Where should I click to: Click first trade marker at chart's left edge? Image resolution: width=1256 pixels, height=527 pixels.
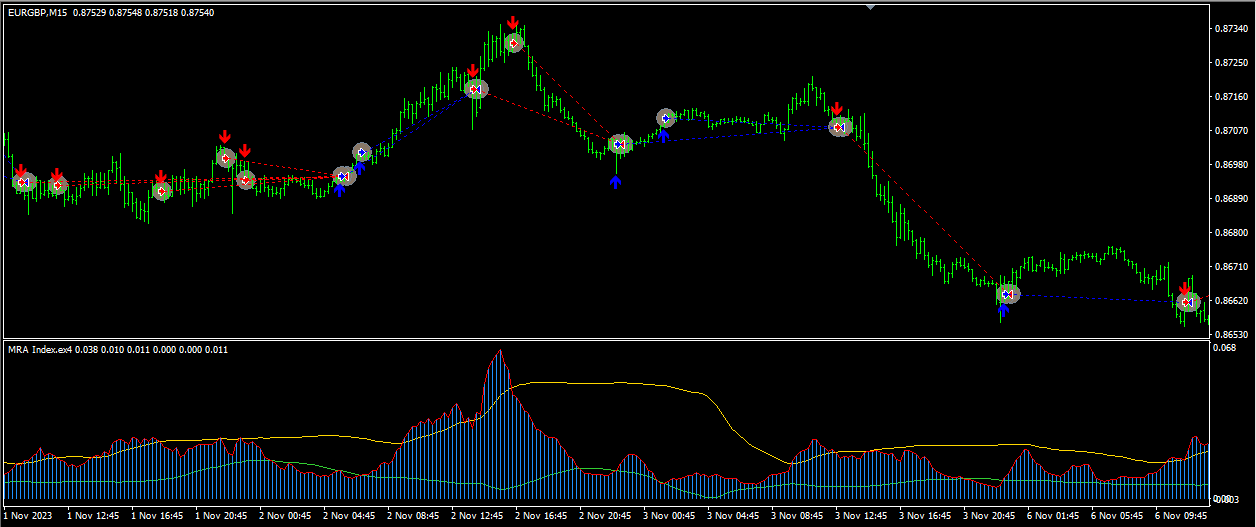tap(24, 182)
